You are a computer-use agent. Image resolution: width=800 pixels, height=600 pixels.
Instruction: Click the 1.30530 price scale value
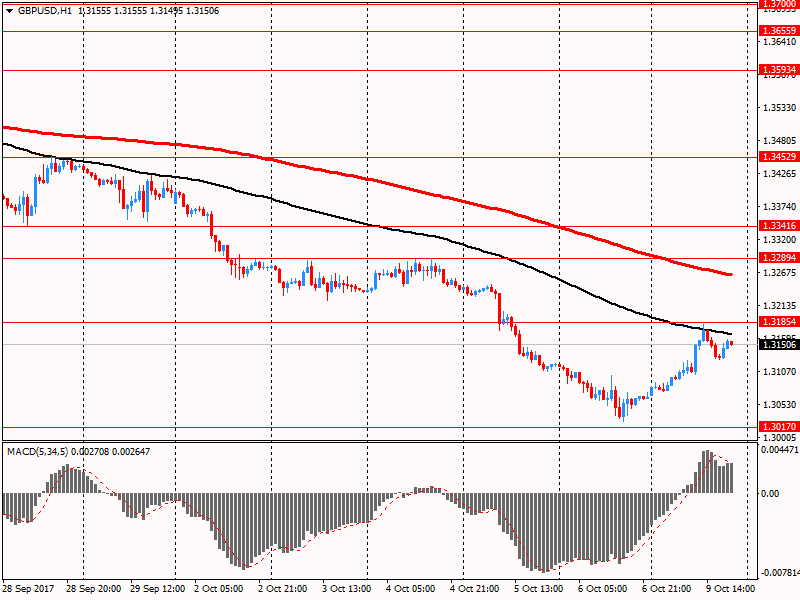tap(780, 405)
